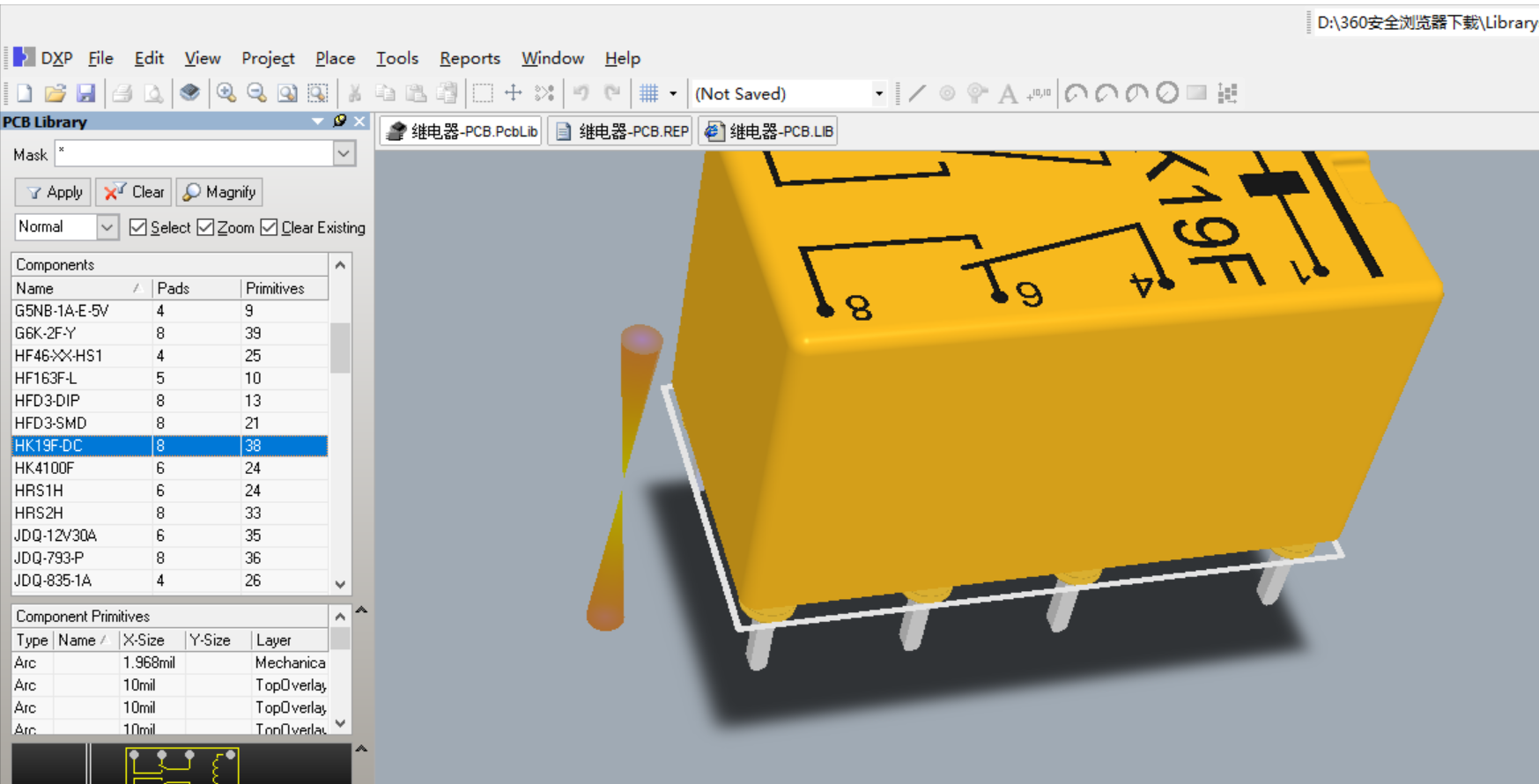Click the Components list scrollbar down arrow
1539x784 pixels.
[x=341, y=584]
